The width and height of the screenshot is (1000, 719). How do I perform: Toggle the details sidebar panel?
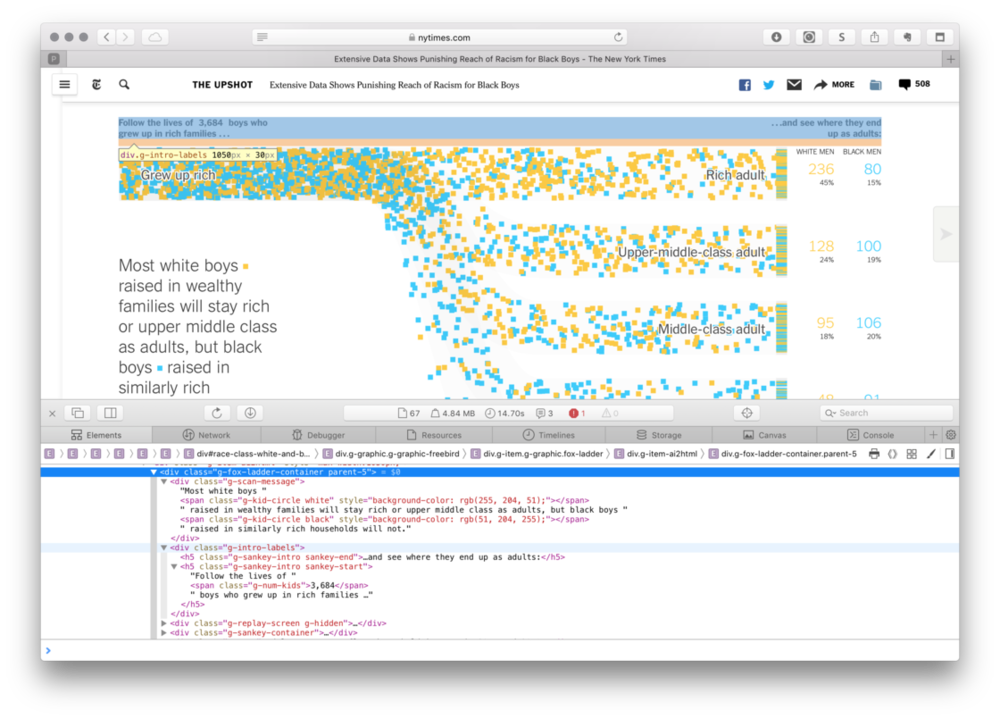[x=950, y=454]
